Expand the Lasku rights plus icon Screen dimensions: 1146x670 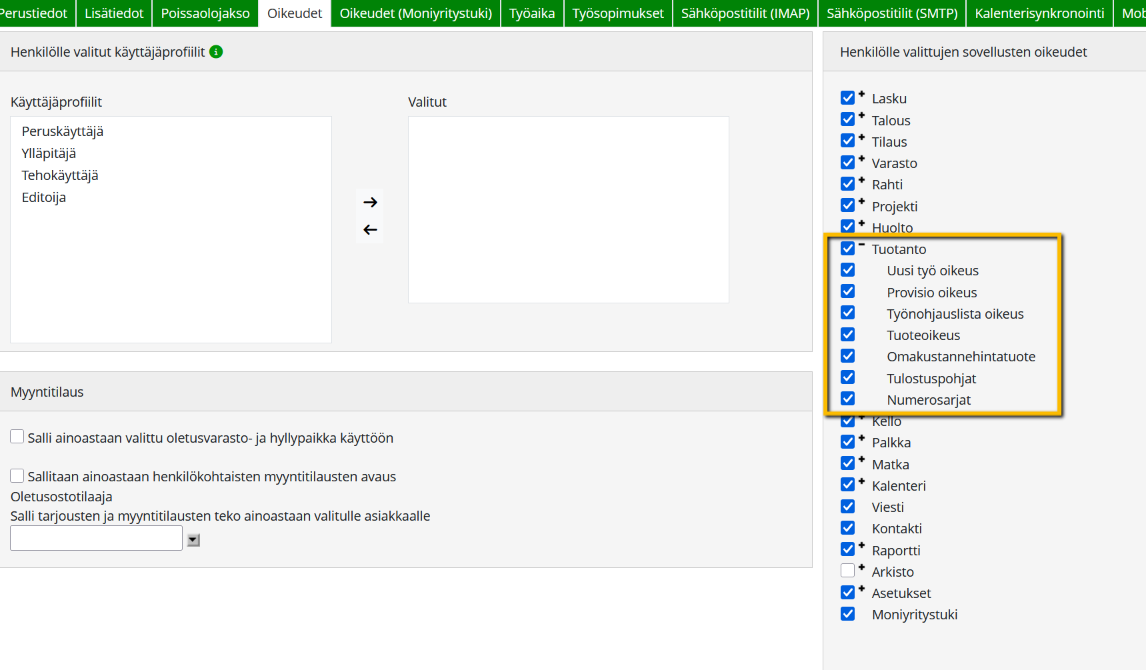pos(862,94)
